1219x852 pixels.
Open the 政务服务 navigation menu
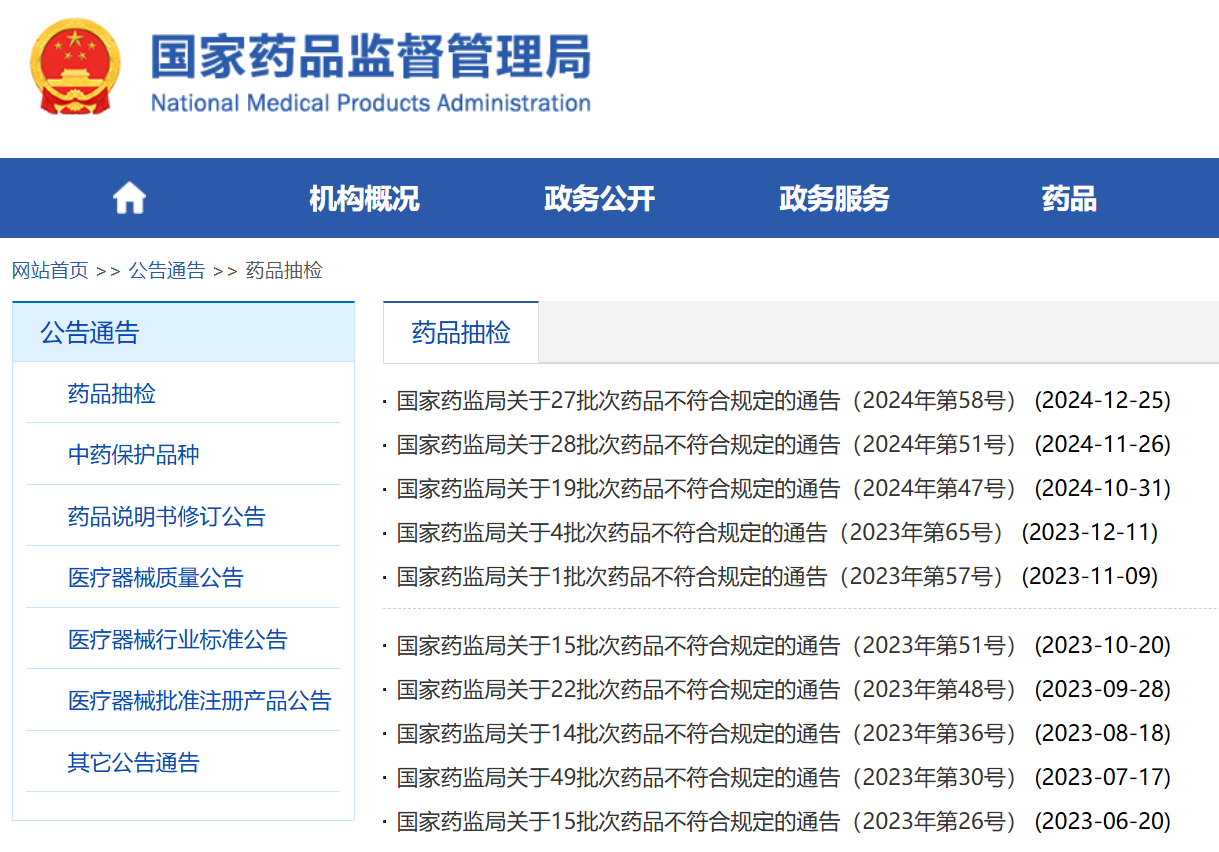pos(834,198)
